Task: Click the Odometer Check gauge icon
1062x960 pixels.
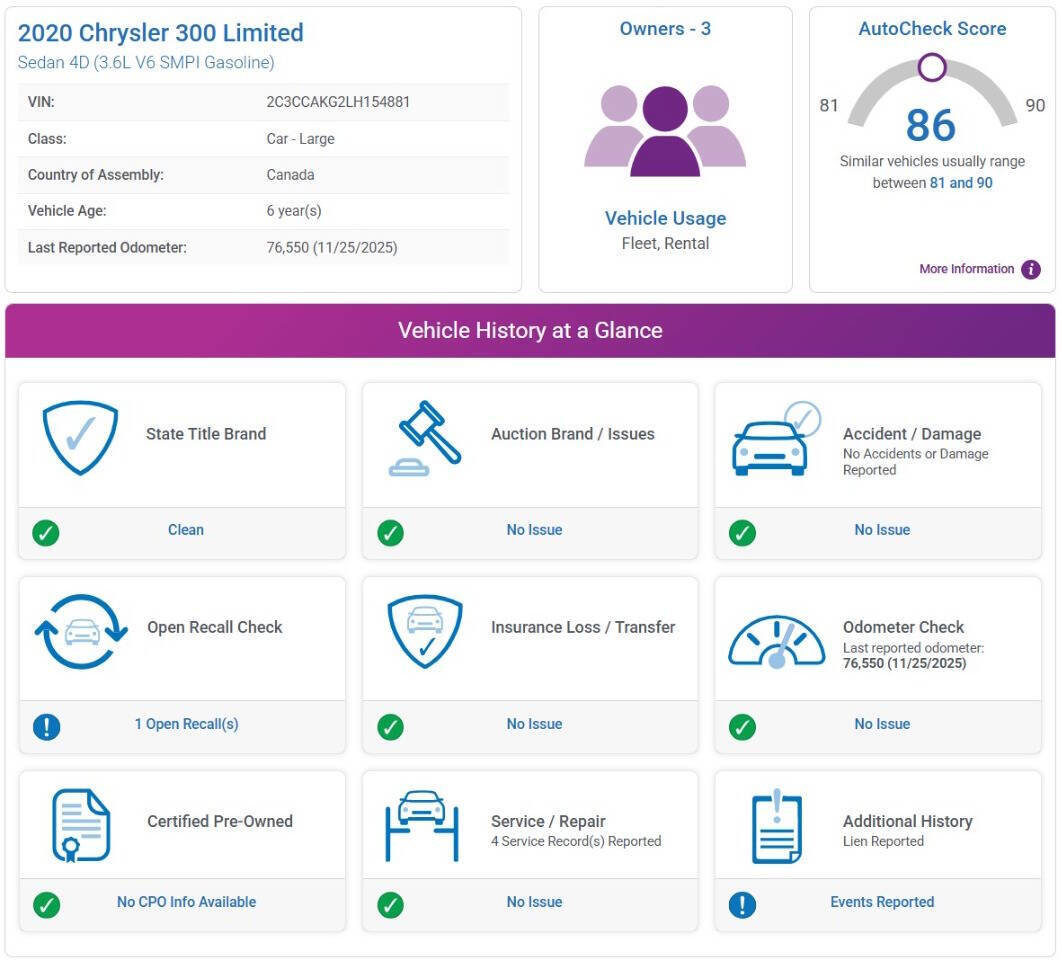Action: [x=776, y=641]
